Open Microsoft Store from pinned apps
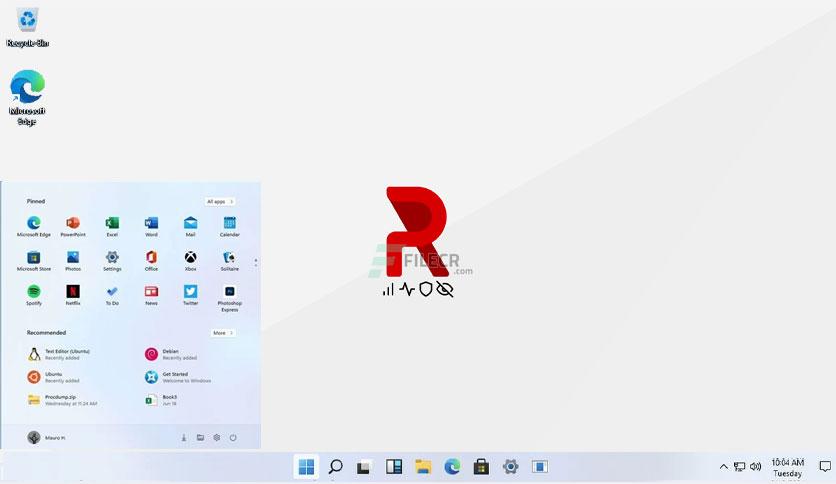This screenshot has width=836, height=484. pos(34,261)
